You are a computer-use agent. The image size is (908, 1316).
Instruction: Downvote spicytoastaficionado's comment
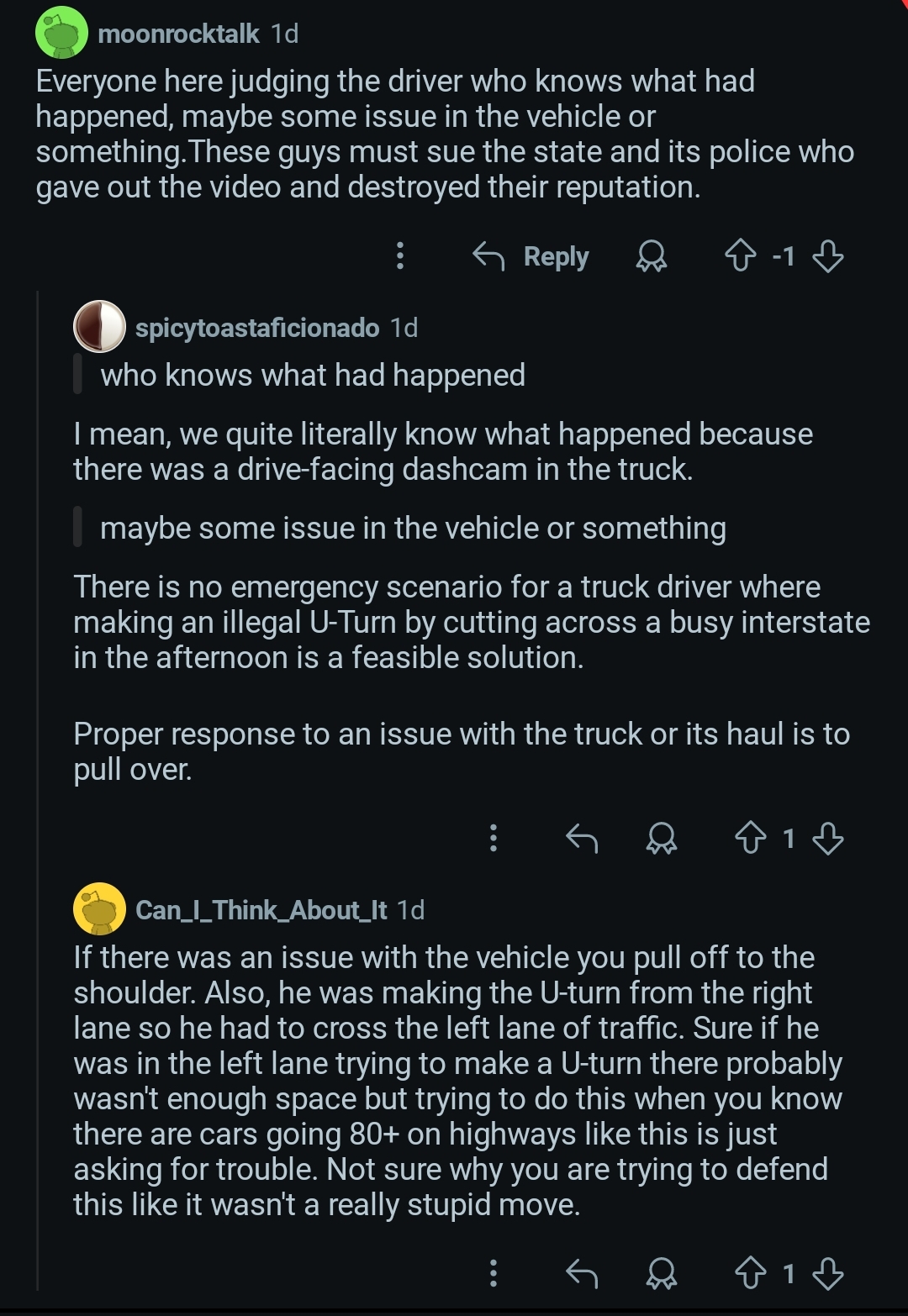[828, 838]
